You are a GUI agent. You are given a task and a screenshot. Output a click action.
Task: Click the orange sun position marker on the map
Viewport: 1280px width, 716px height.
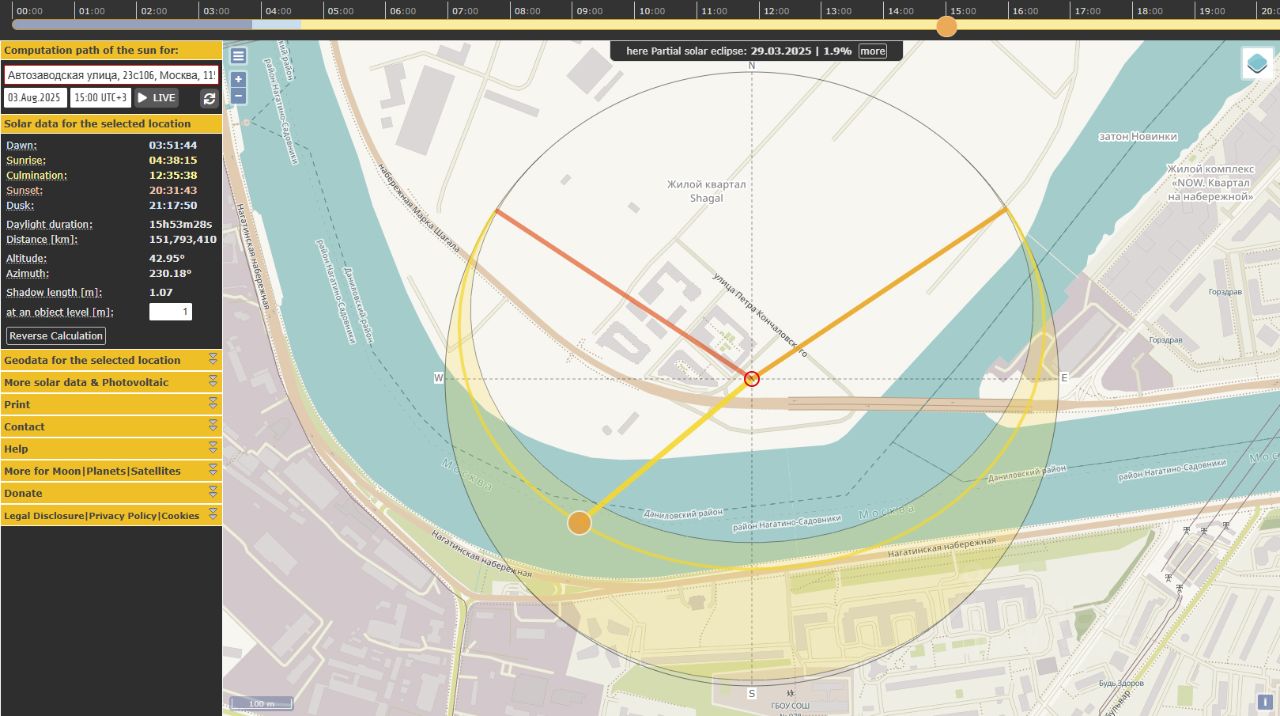[579, 523]
